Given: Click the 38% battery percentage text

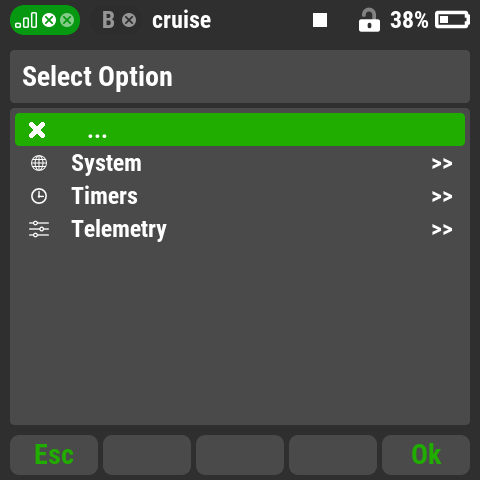Looking at the screenshot, I should [409, 20].
